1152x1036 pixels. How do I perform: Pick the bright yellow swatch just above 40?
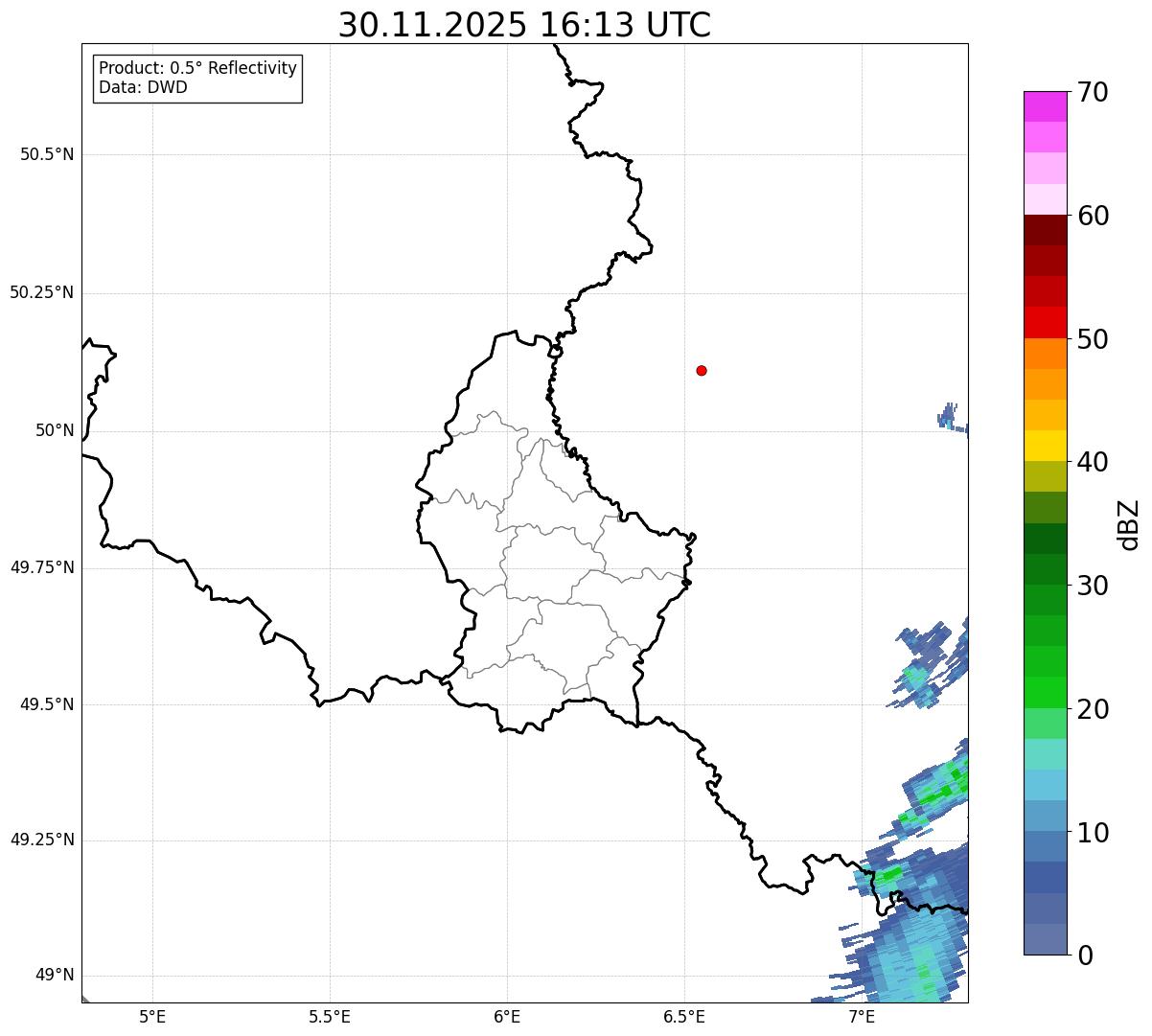tap(1045, 446)
